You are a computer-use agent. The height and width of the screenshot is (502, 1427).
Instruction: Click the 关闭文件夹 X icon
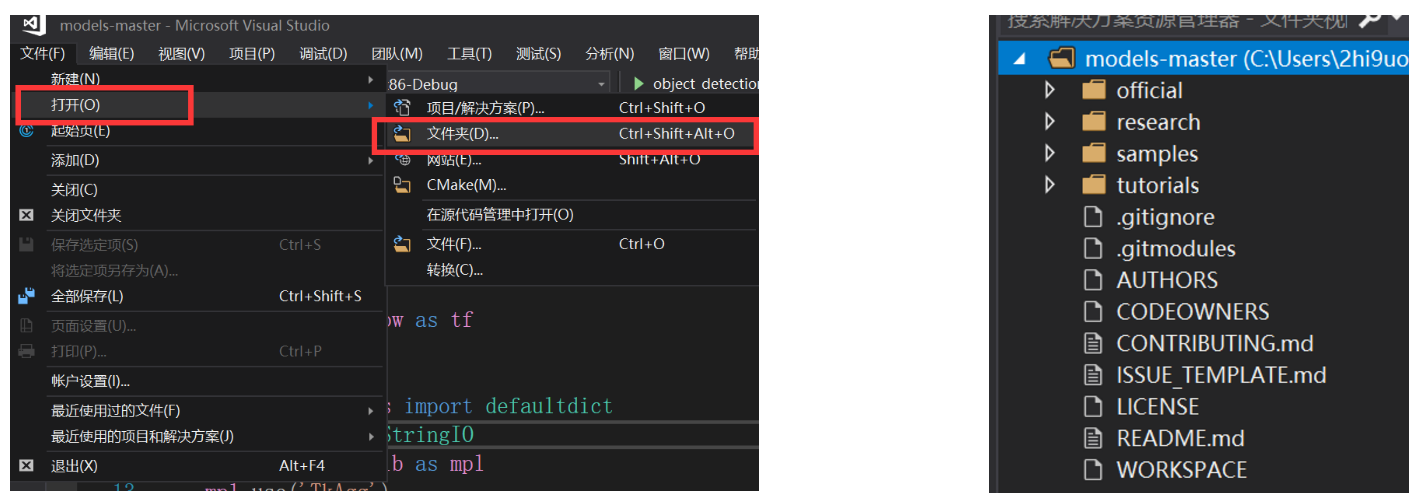[27, 215]
